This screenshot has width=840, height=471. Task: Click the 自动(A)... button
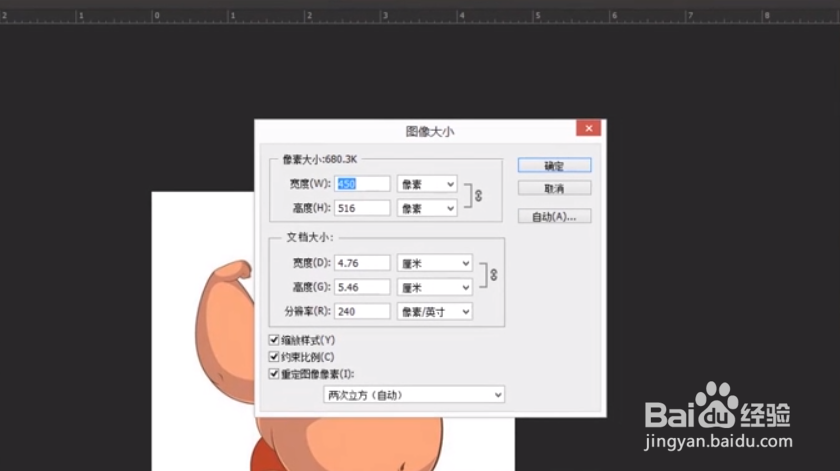pyautogui.click(x=554, y=216)
